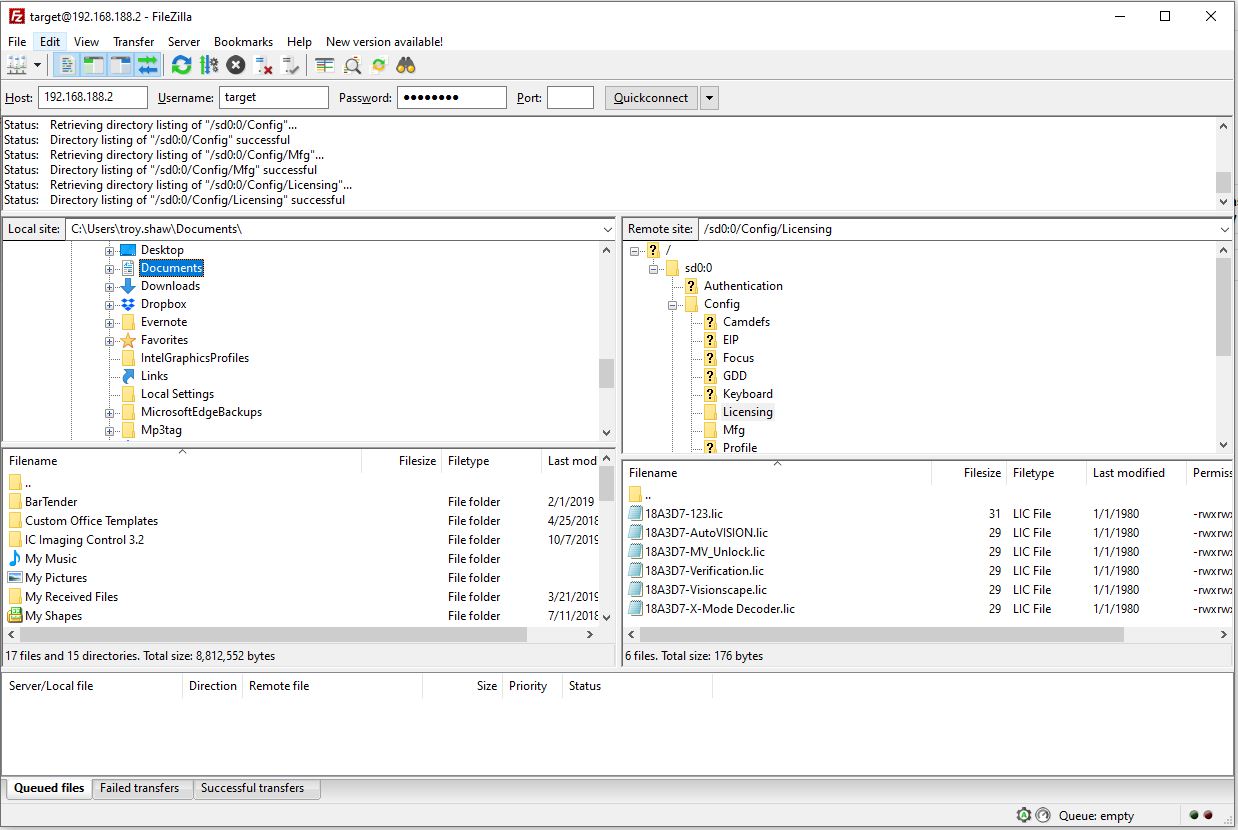The image size is (1238, 830).
Task: Reconnect to the last used server
Action: point(290,65)
